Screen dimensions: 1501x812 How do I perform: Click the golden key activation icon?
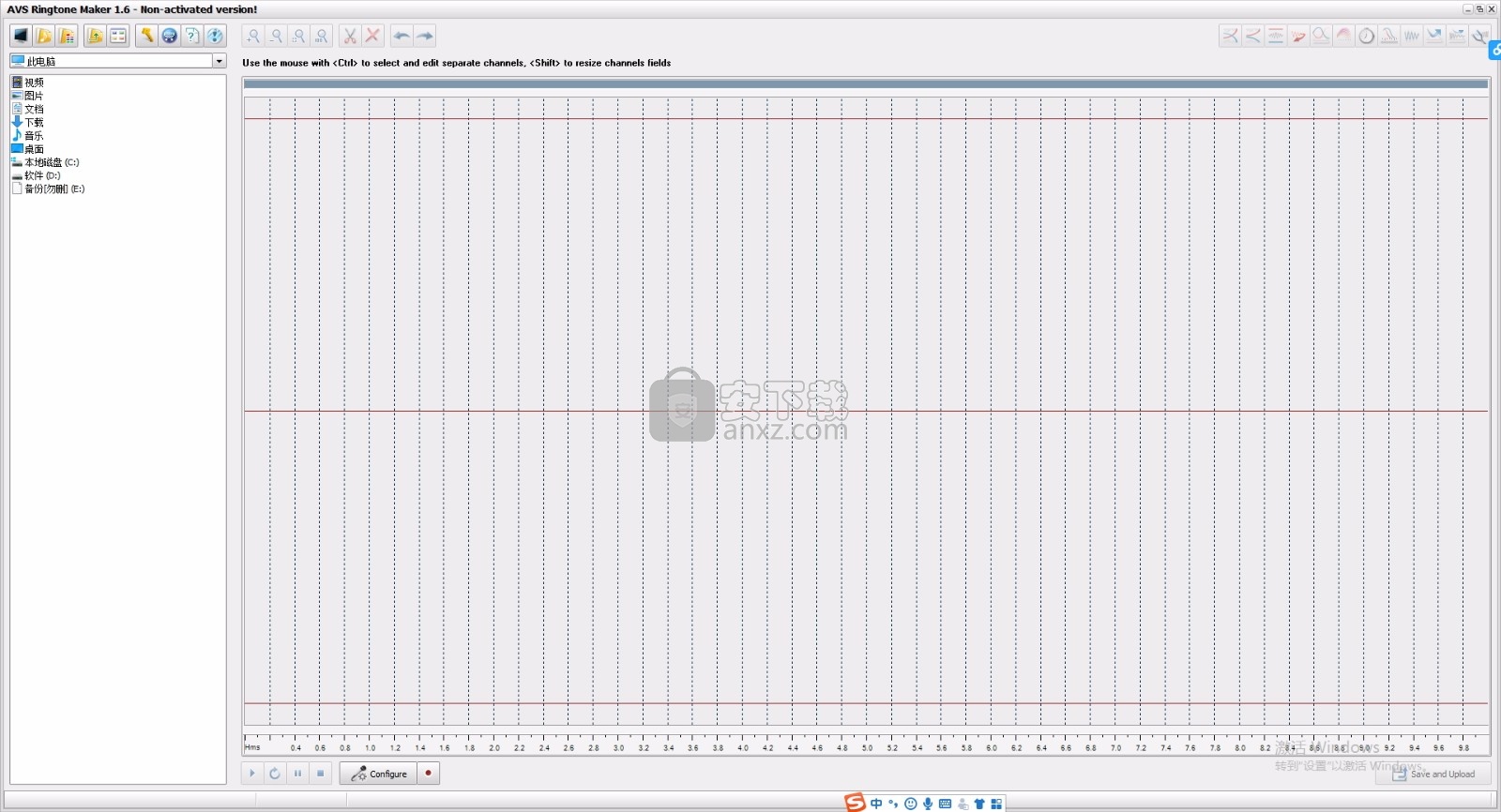(146, 36)
